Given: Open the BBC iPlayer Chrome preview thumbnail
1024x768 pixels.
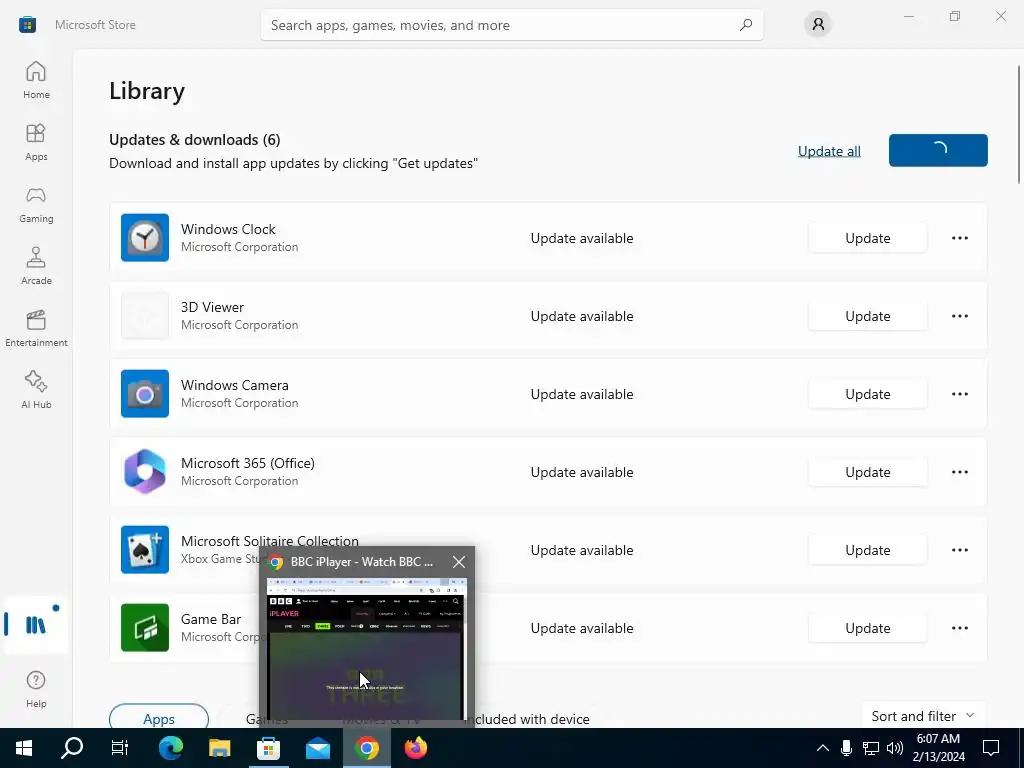Looking at the screenshot, I should (367, 648).
